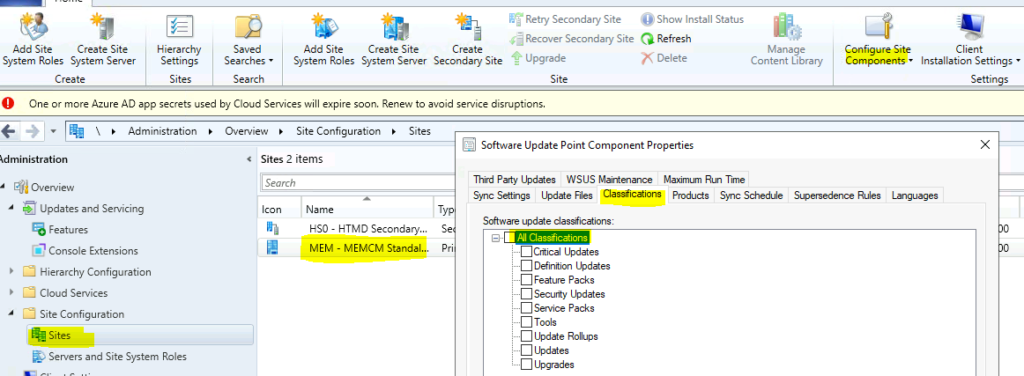Image resolution: width=1024 pixels, height=376 pixels.
Task: Click the Azure AD app secrets notification text
Action: (x=287, y=104)
